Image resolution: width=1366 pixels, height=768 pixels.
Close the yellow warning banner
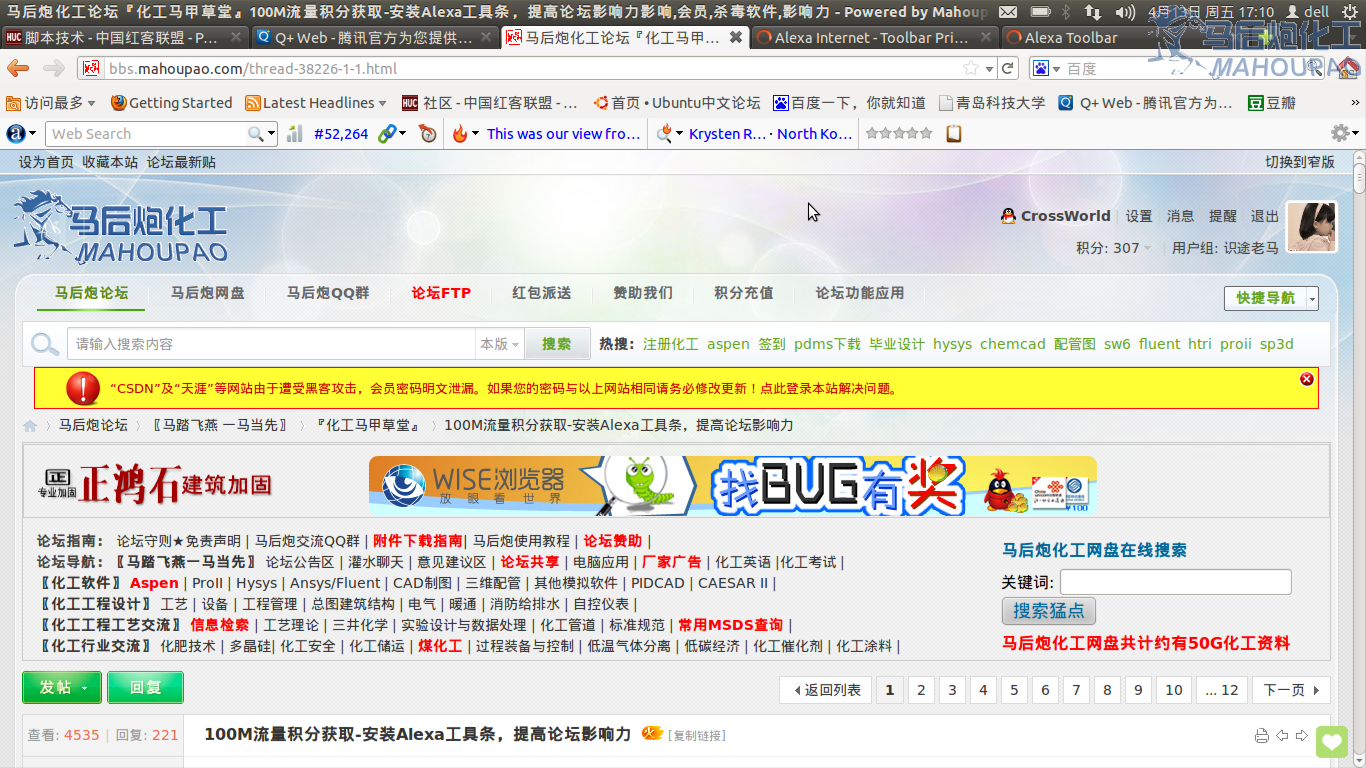[x=1306, y=379]
